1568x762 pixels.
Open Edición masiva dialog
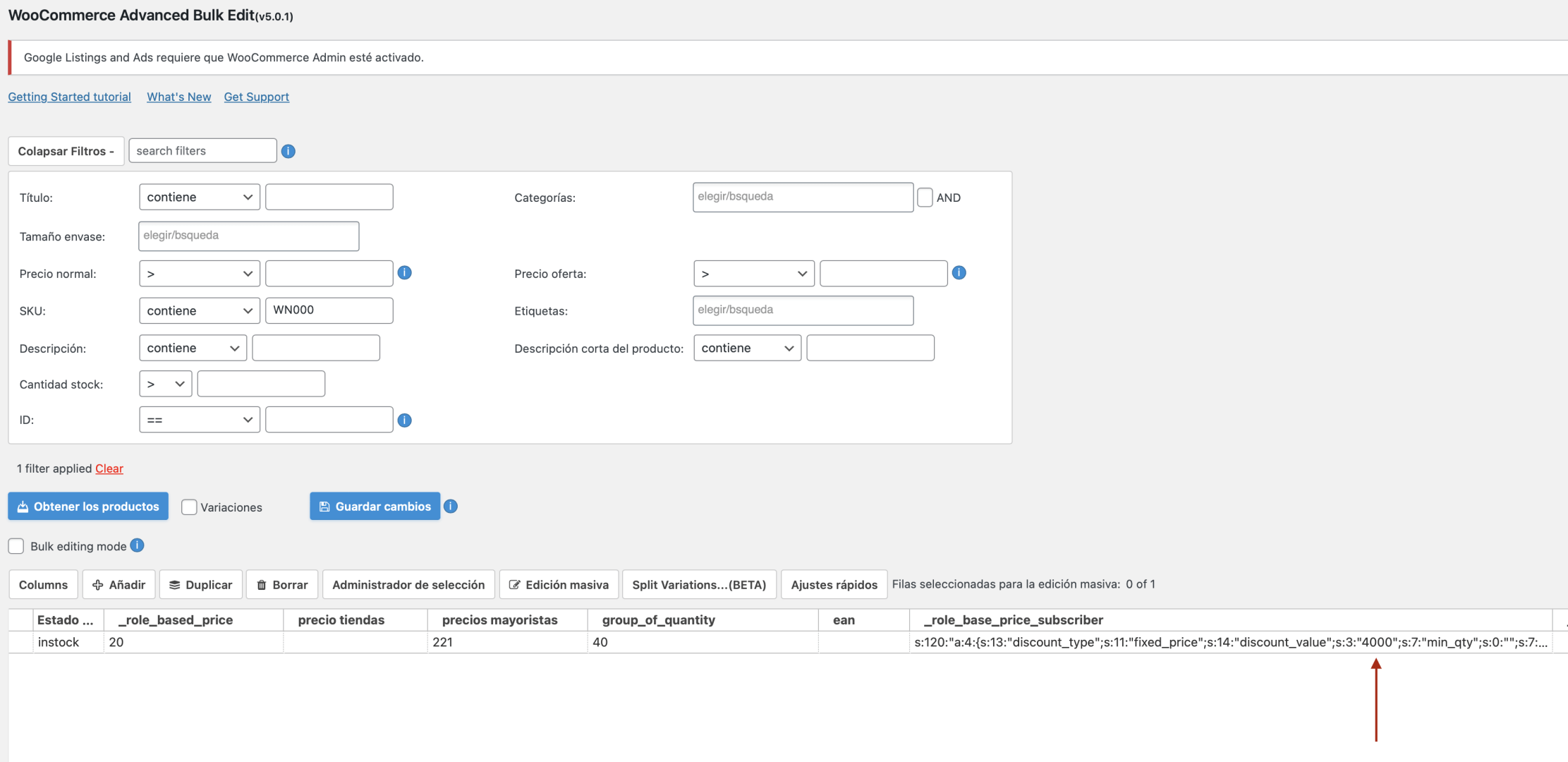pyautogui.click(x=559, y=584)
